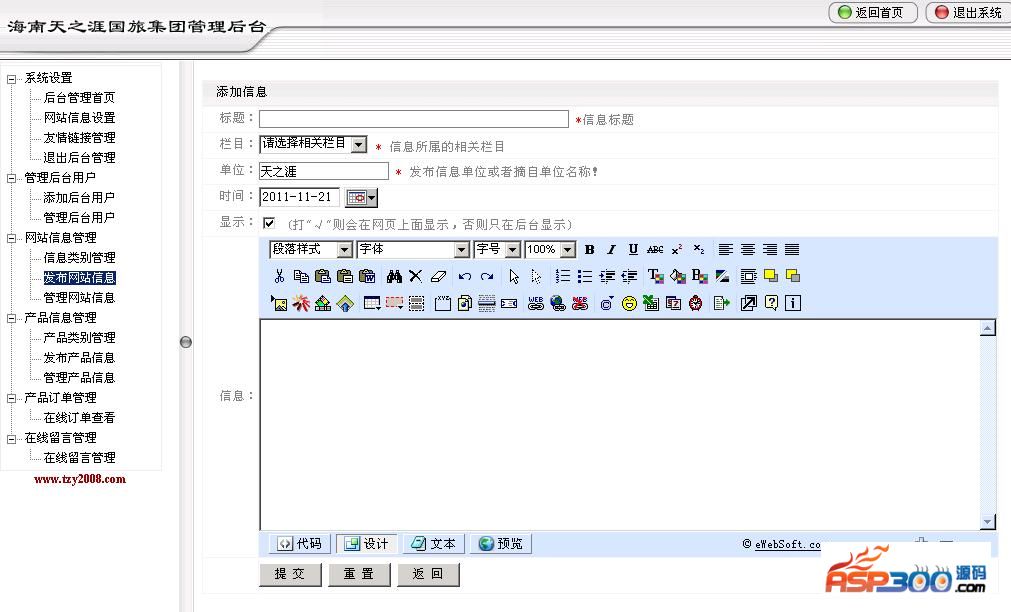Switch to the 代码 code view tab
This screenshot has width=1011, height=612.
pyautogui.click(x=300, y=544)
